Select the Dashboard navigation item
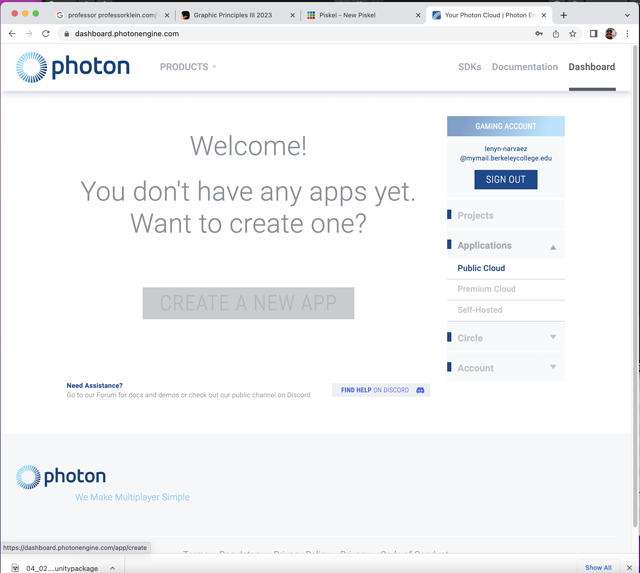The width and height of the screenshot is (640, 573). pyautogui.click(x=592, y=67)
